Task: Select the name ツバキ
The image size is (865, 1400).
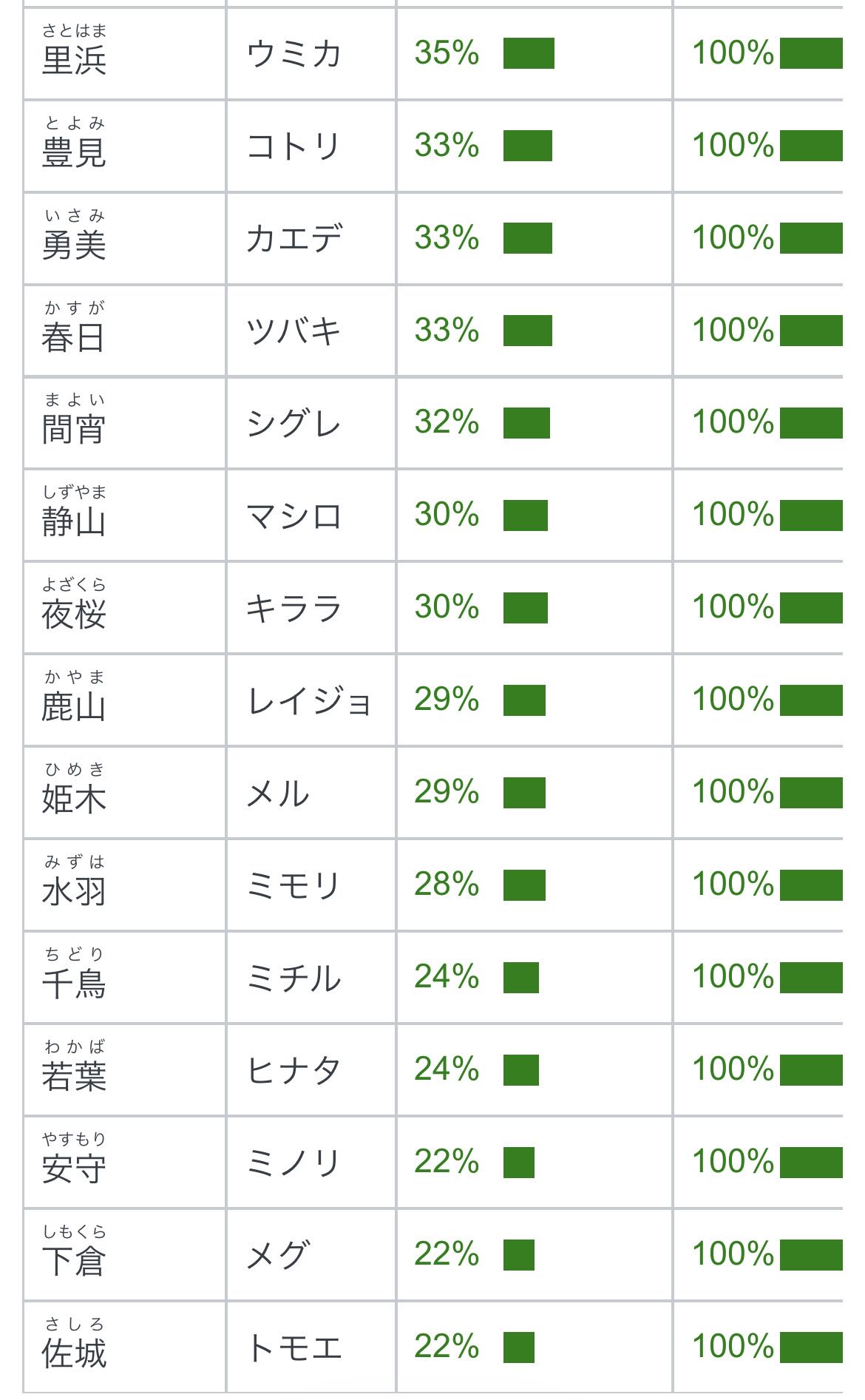Action: coord(294,331)
